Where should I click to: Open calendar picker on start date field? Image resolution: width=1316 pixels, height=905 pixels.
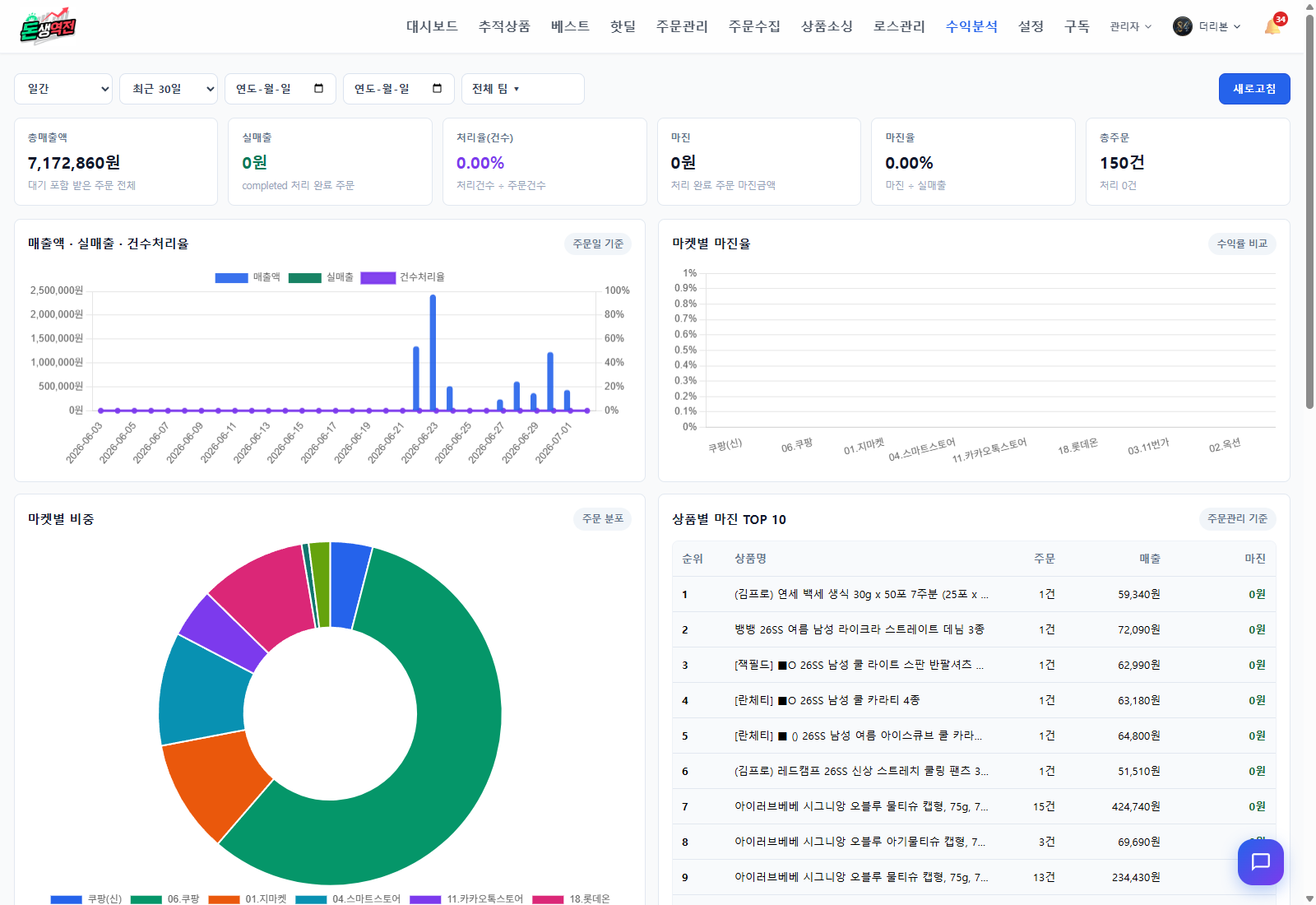click(319, 89)
